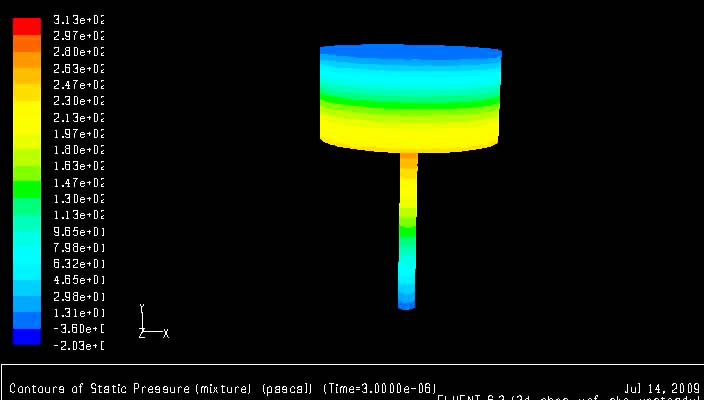This screenshot has height=400, width=704.
Task: Click the blue top surface of the cylinder
Action: 410,50
